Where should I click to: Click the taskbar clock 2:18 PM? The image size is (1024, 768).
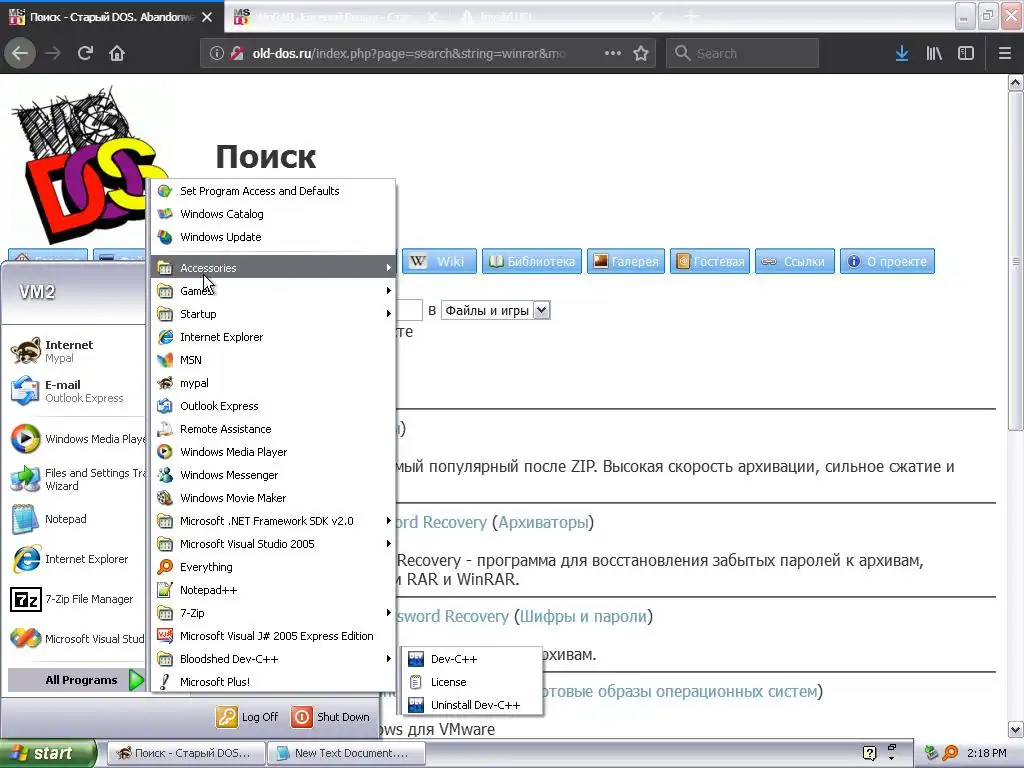coord(986,753)
